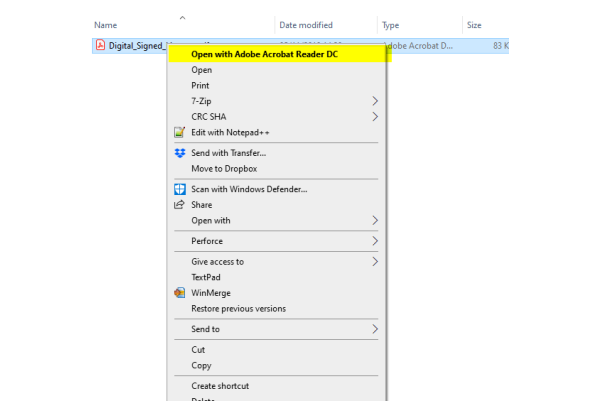Click the Dropbox icon beside Send with Transfer
The width and height of the screenshot is (605, 410).
tap(180, 153)
